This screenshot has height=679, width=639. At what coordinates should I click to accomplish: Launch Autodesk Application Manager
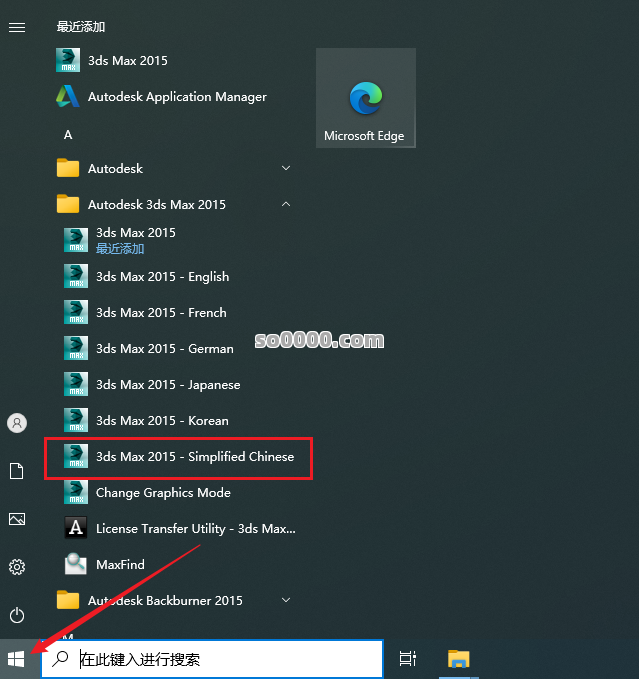pyautogui.click(x=176, y=97)
